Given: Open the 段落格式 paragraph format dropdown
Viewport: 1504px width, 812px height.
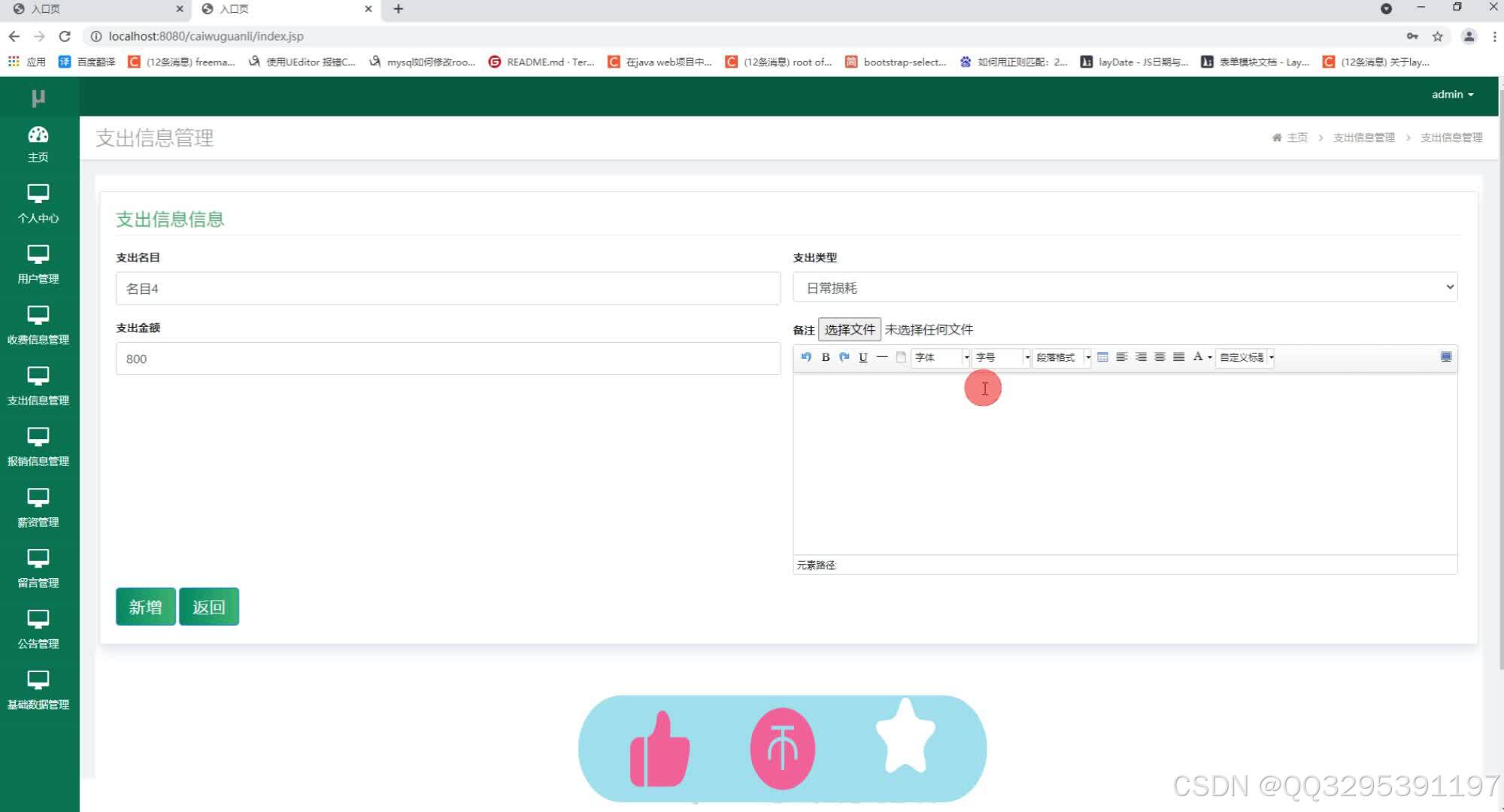Looking at the screenshot, I should (1063, 357).
